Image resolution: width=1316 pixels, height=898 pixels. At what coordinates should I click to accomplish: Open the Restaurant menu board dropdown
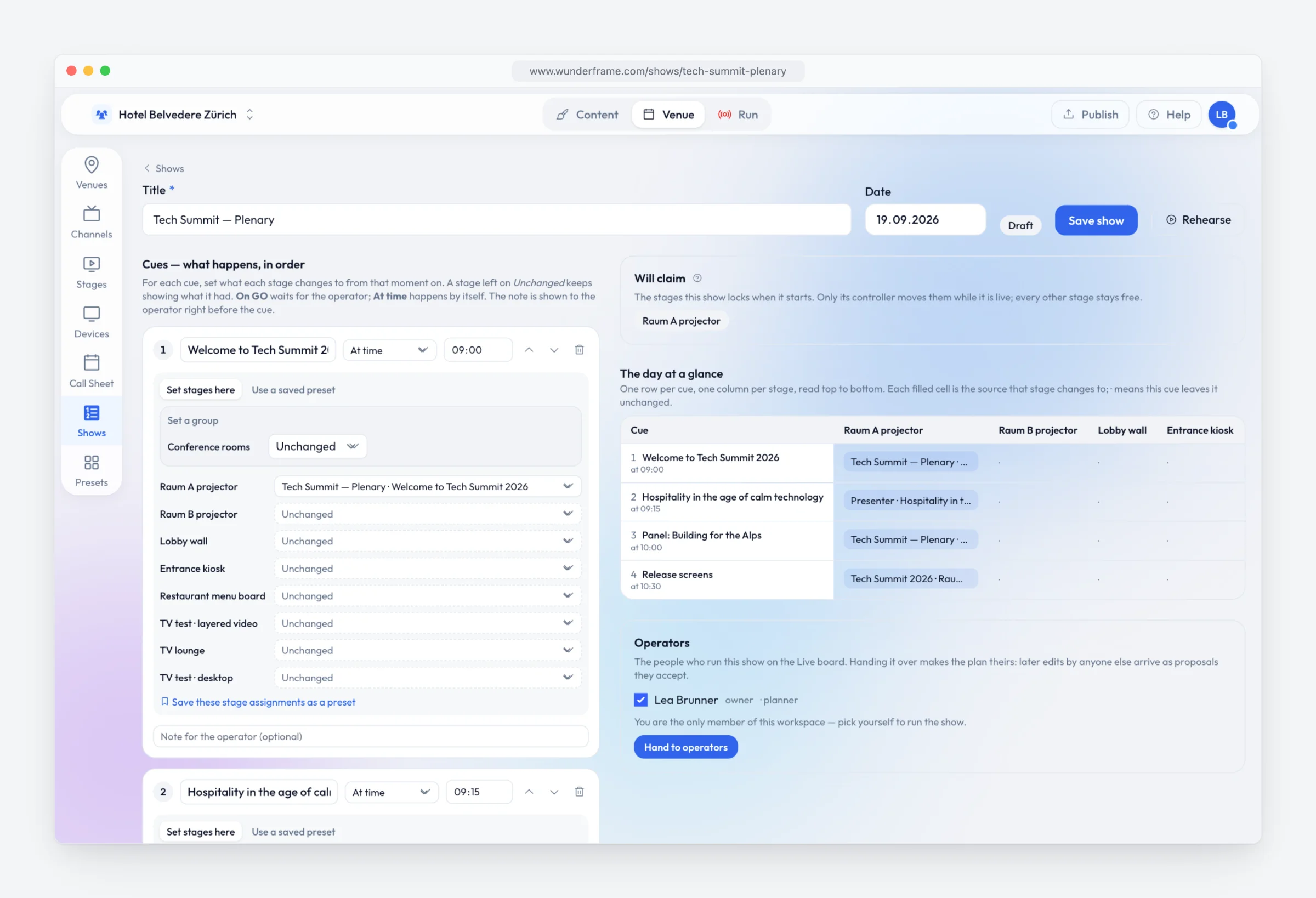coord(428,595)
